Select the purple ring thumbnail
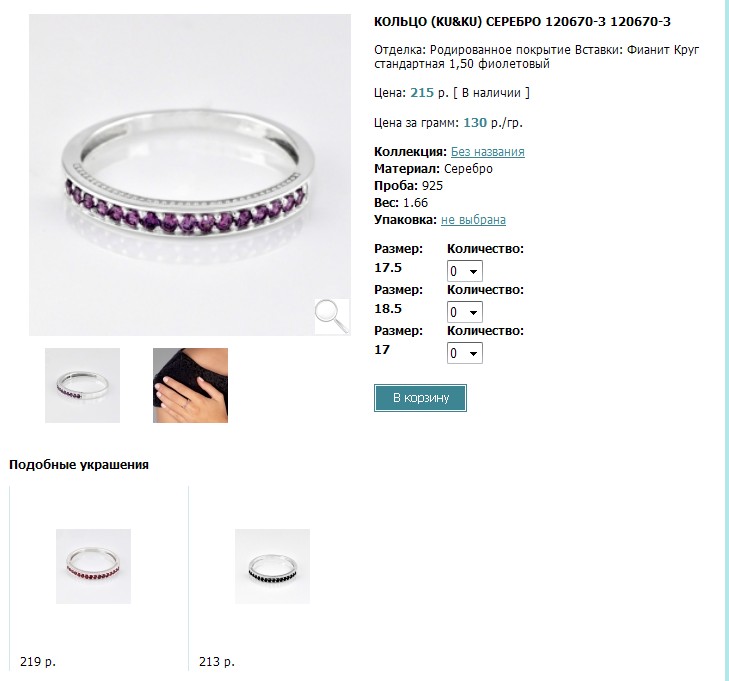This screenshot has height=681, width=729. [x=82, y=385]
